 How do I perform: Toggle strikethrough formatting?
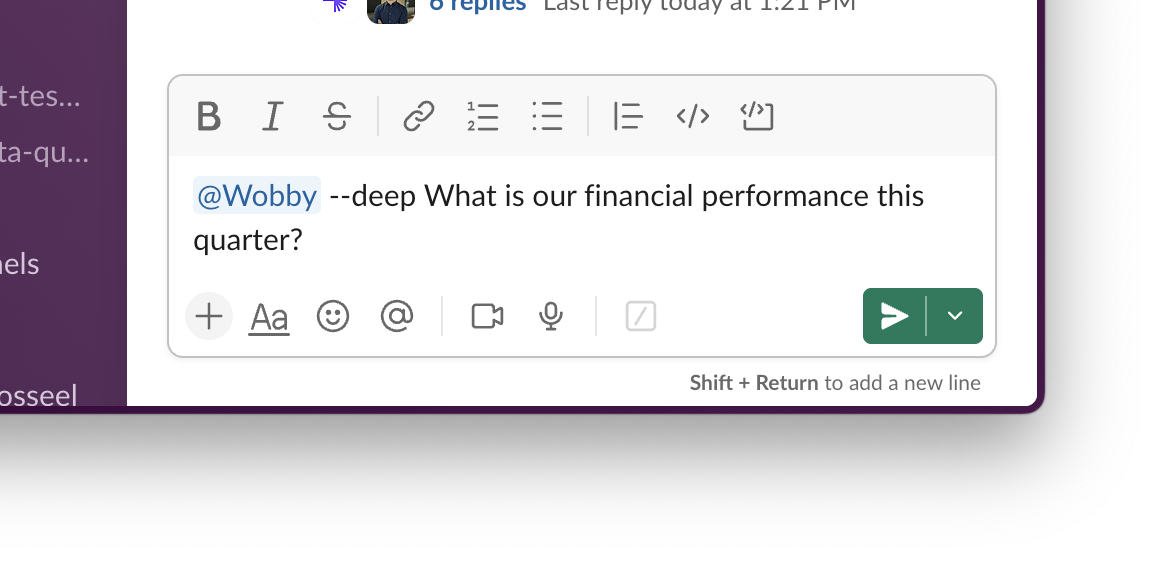coord(337,117)
